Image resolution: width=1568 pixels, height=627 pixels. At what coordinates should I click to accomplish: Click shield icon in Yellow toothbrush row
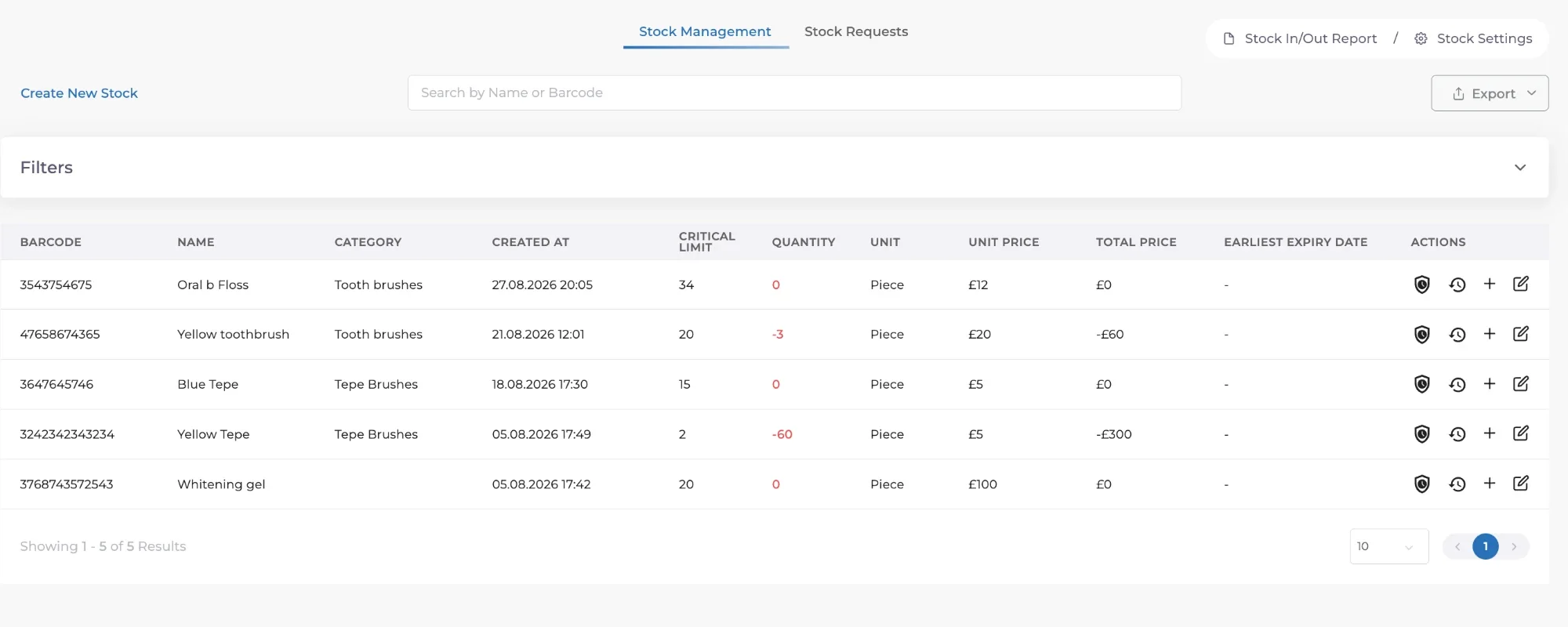tap(1422, 335)
